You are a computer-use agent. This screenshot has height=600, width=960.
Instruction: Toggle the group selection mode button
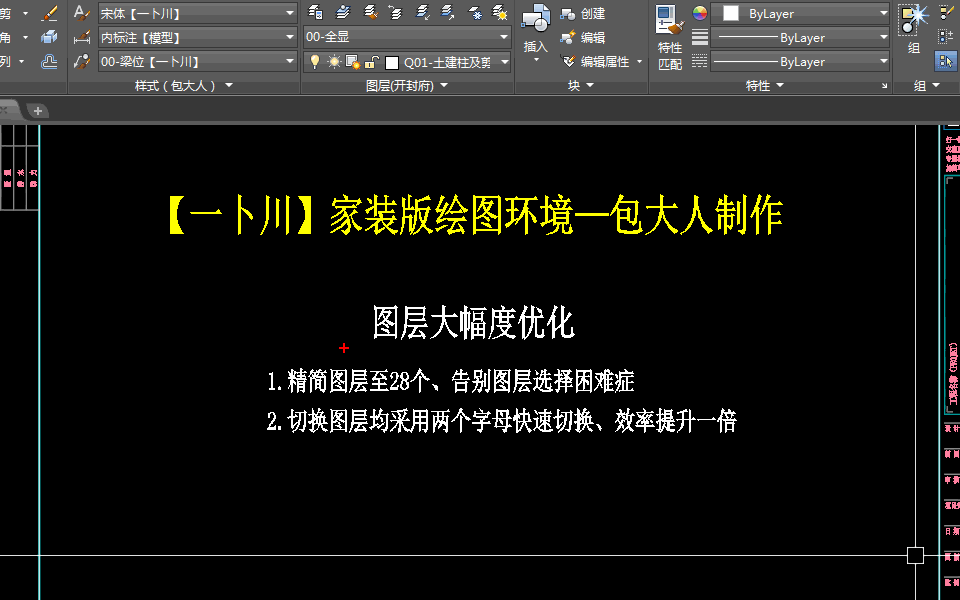point(945,61)
